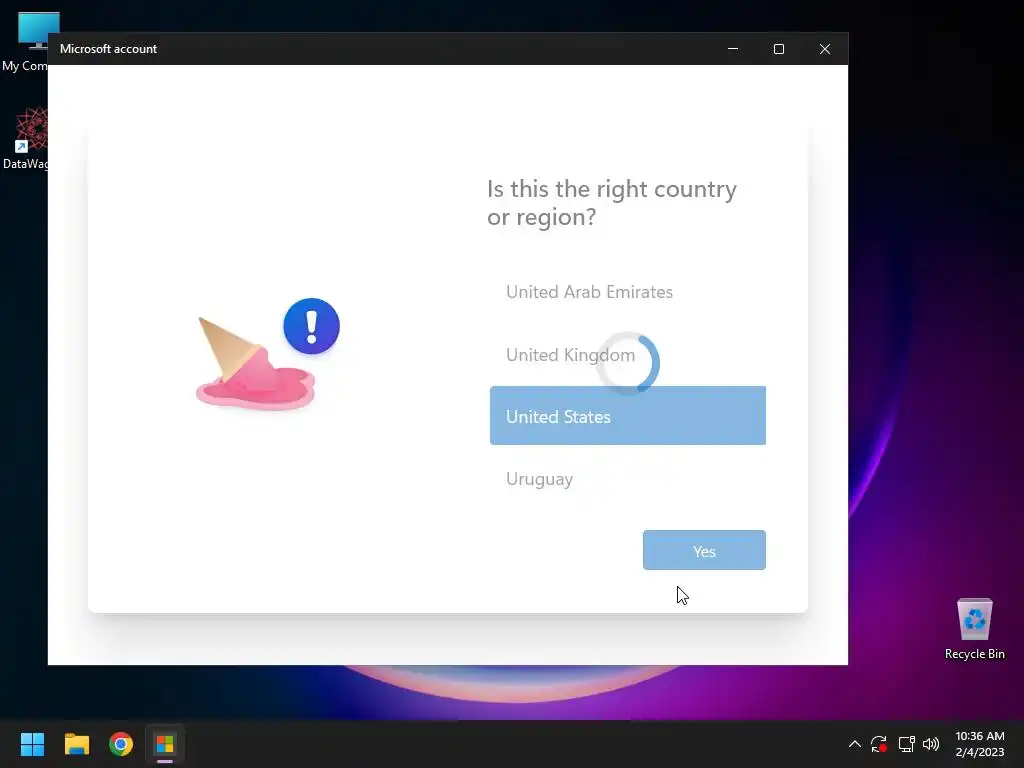Image resolution: width=1024 pixels, height=768 pixels.
Task: Open the clock showing 10:36 AM
Action: pos(980,744)
